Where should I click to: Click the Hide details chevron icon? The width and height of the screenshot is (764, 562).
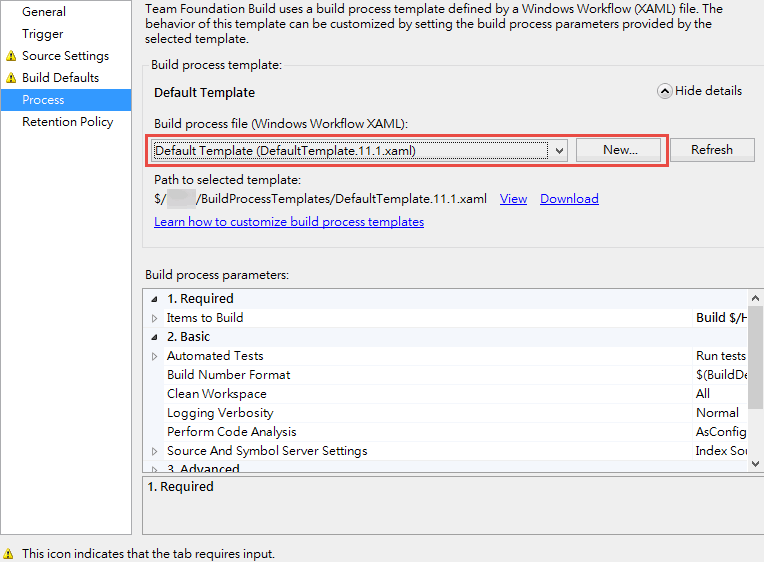tap(665, 91)
